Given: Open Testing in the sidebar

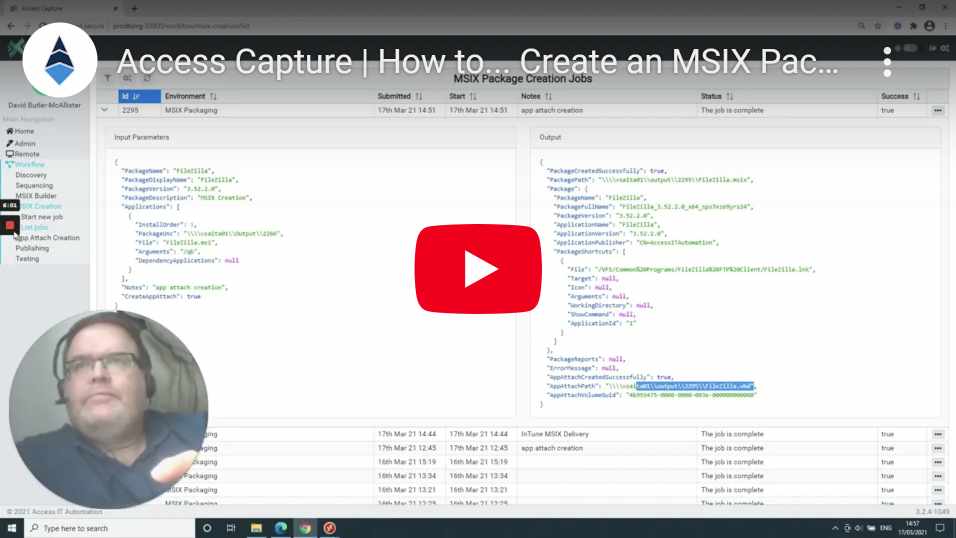Looking at the screenshot, I should [x=27, y=259].
